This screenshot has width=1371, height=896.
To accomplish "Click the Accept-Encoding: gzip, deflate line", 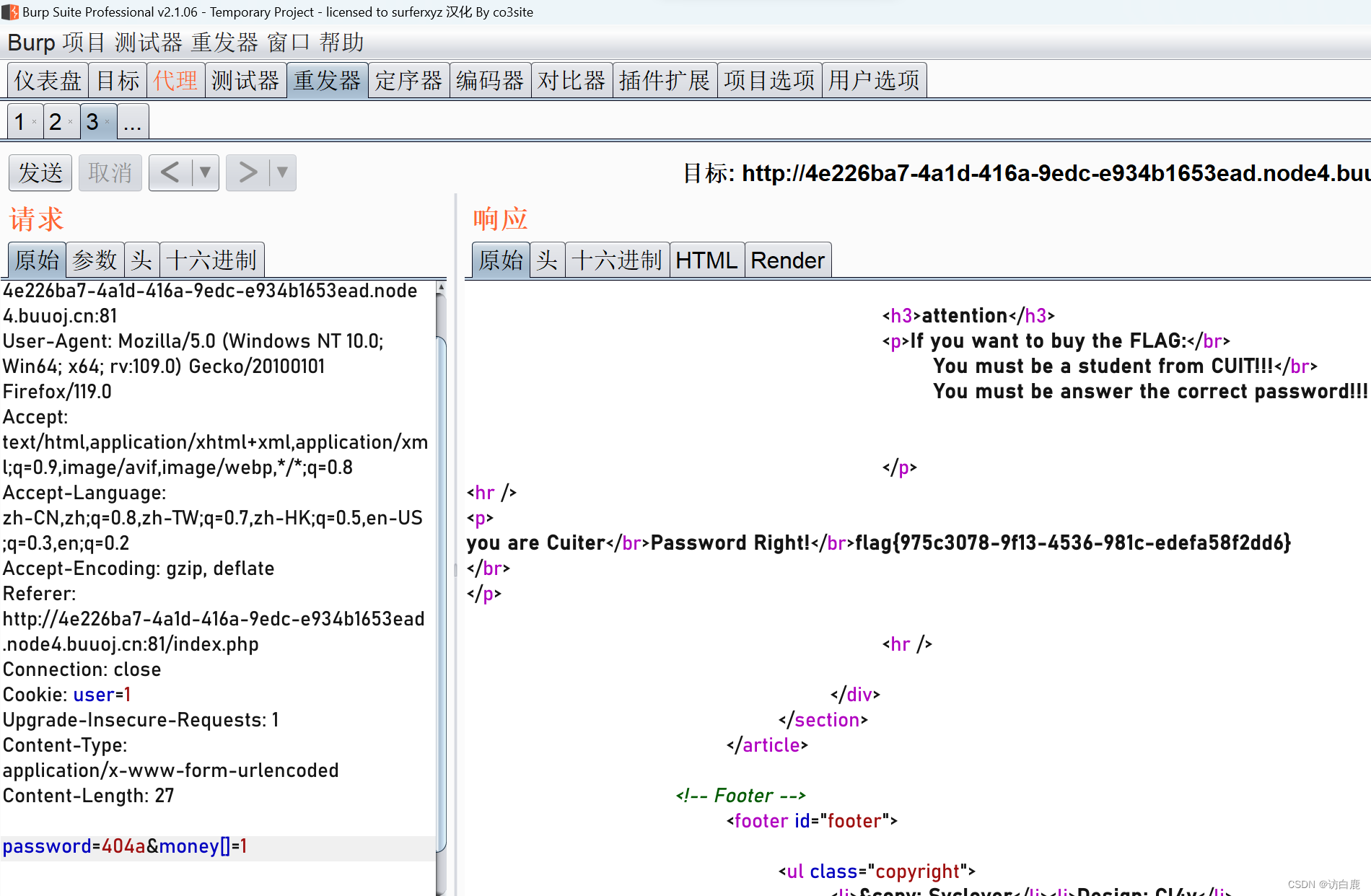I will (139, 568).
